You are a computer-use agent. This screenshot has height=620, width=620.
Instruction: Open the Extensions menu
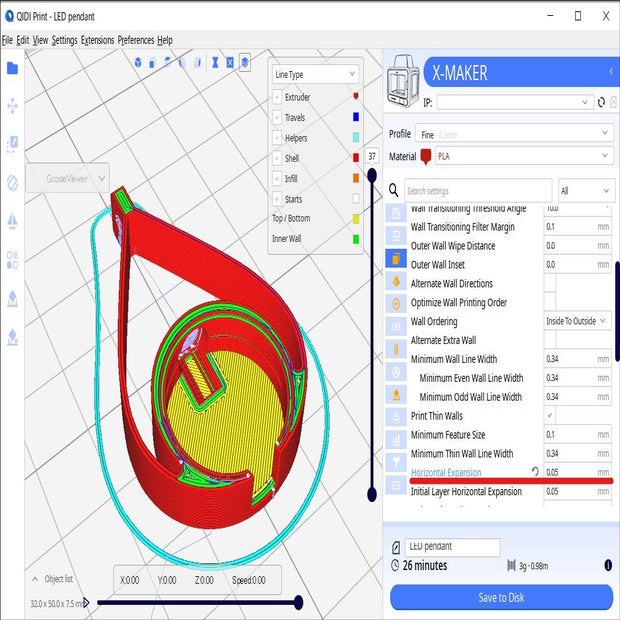coord(97,40)
